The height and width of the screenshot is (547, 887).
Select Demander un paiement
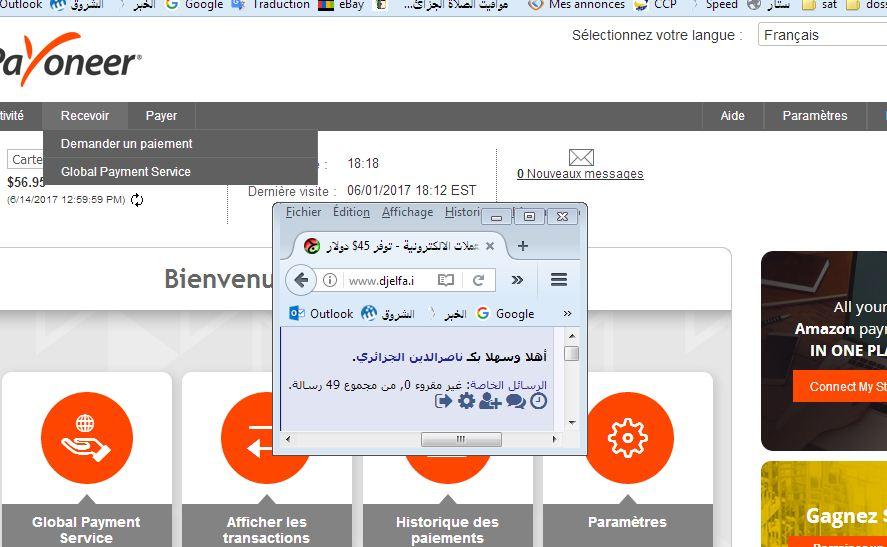point(180,144)
